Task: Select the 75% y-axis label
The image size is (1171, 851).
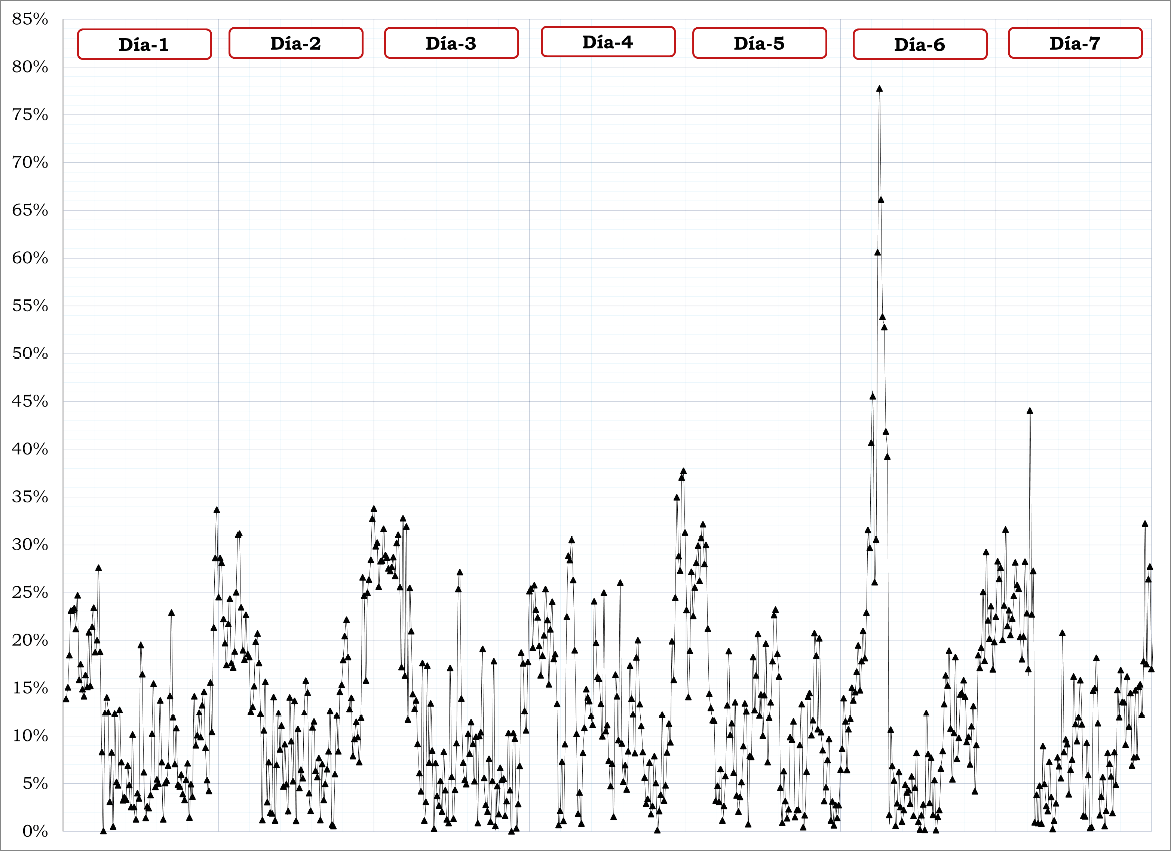Action: point(30,115)
